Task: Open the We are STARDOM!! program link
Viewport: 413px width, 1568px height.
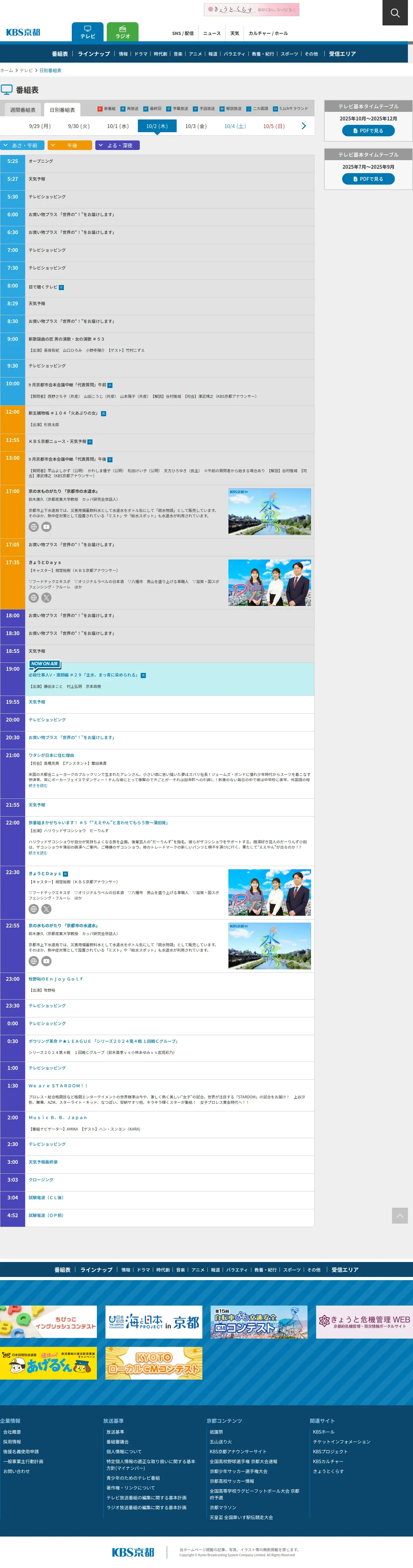Action: (x=58, y=1086)
